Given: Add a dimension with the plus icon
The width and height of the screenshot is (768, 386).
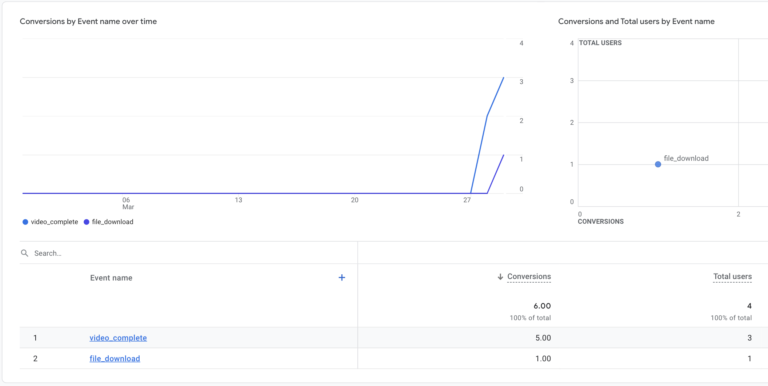Looking at the screenshot, I should click(x=342, y=278).
